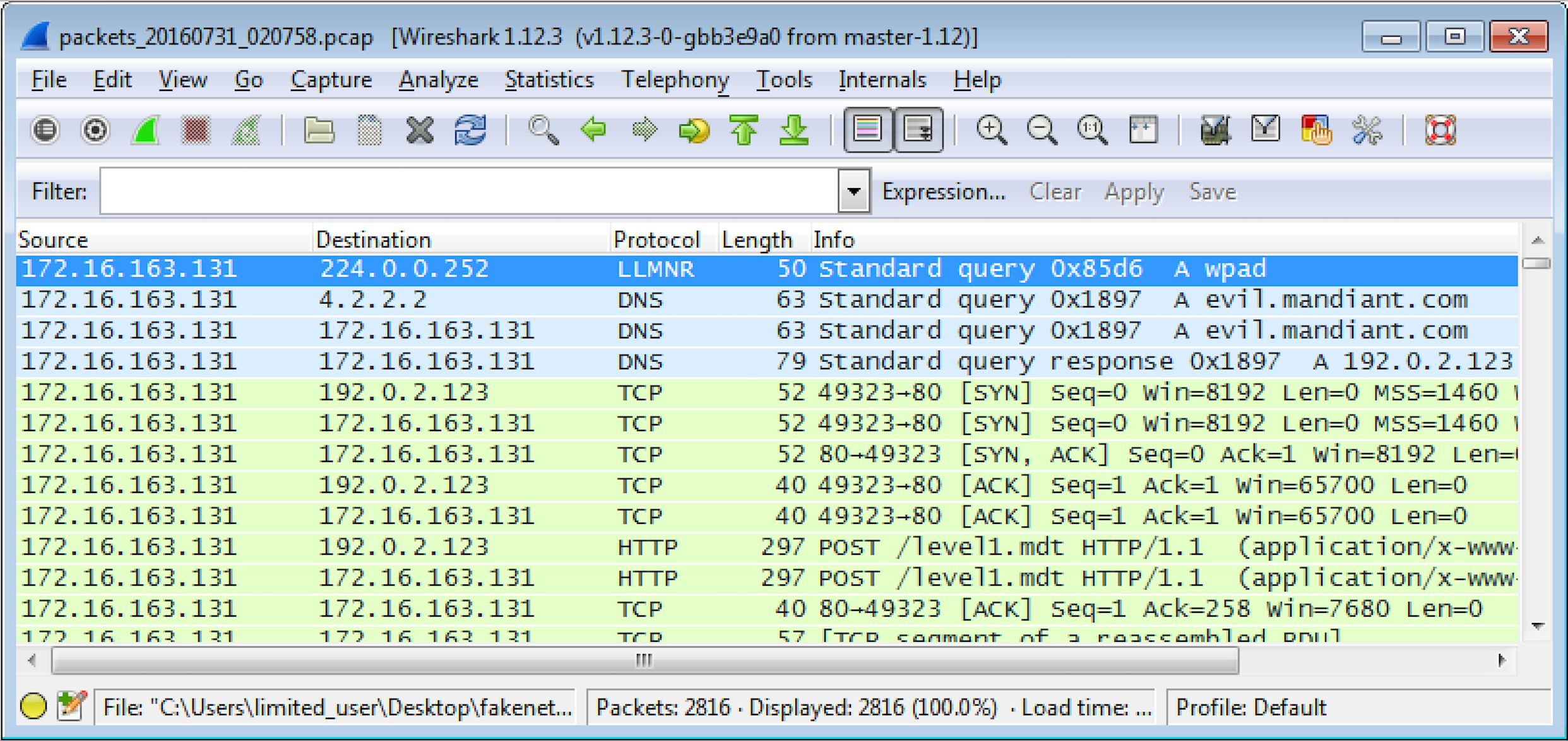1568x741 pixels.
Task: Click into the display Filter text field
Action: 469,191
